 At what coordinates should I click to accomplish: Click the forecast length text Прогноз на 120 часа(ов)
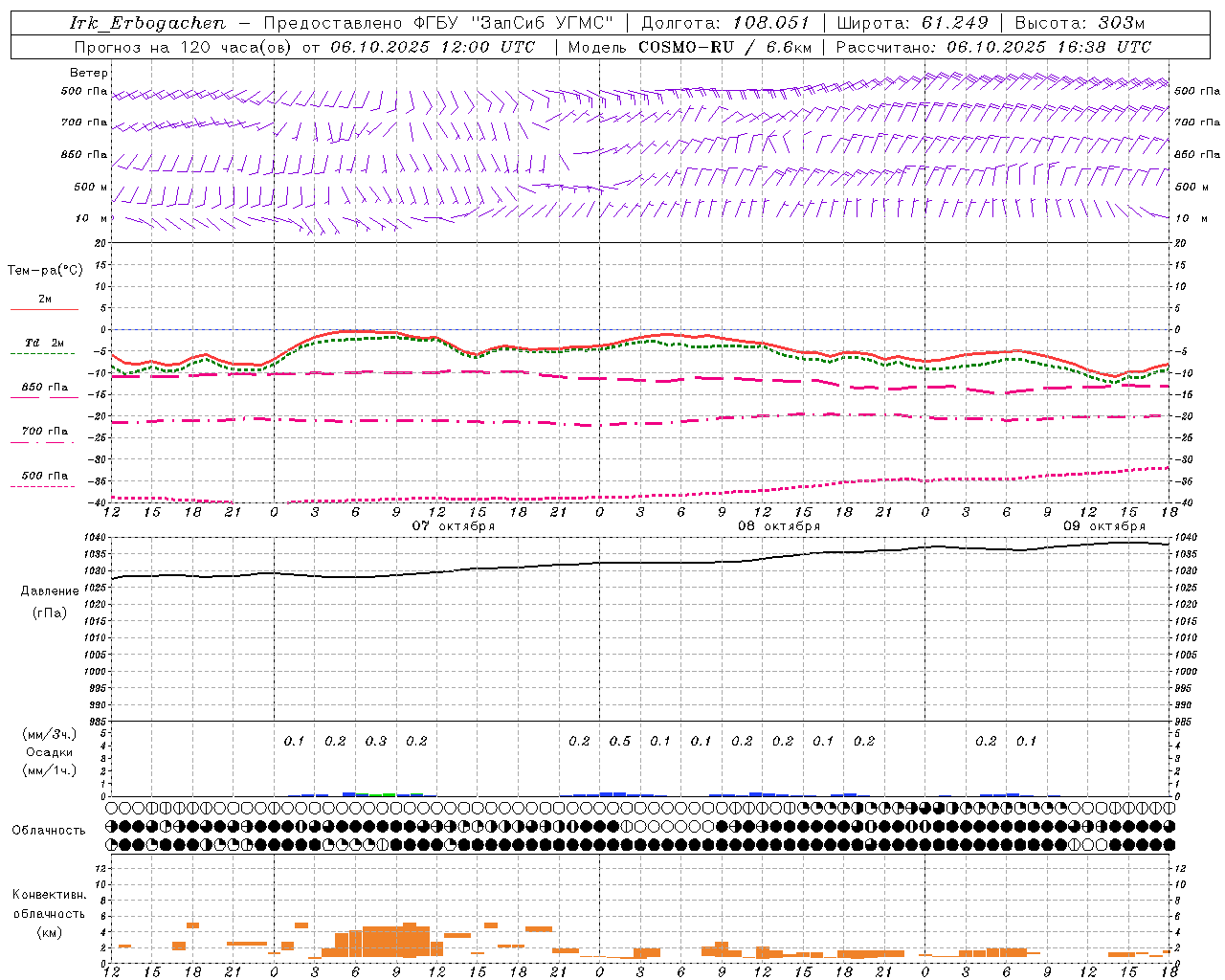(x=185, y=47)
